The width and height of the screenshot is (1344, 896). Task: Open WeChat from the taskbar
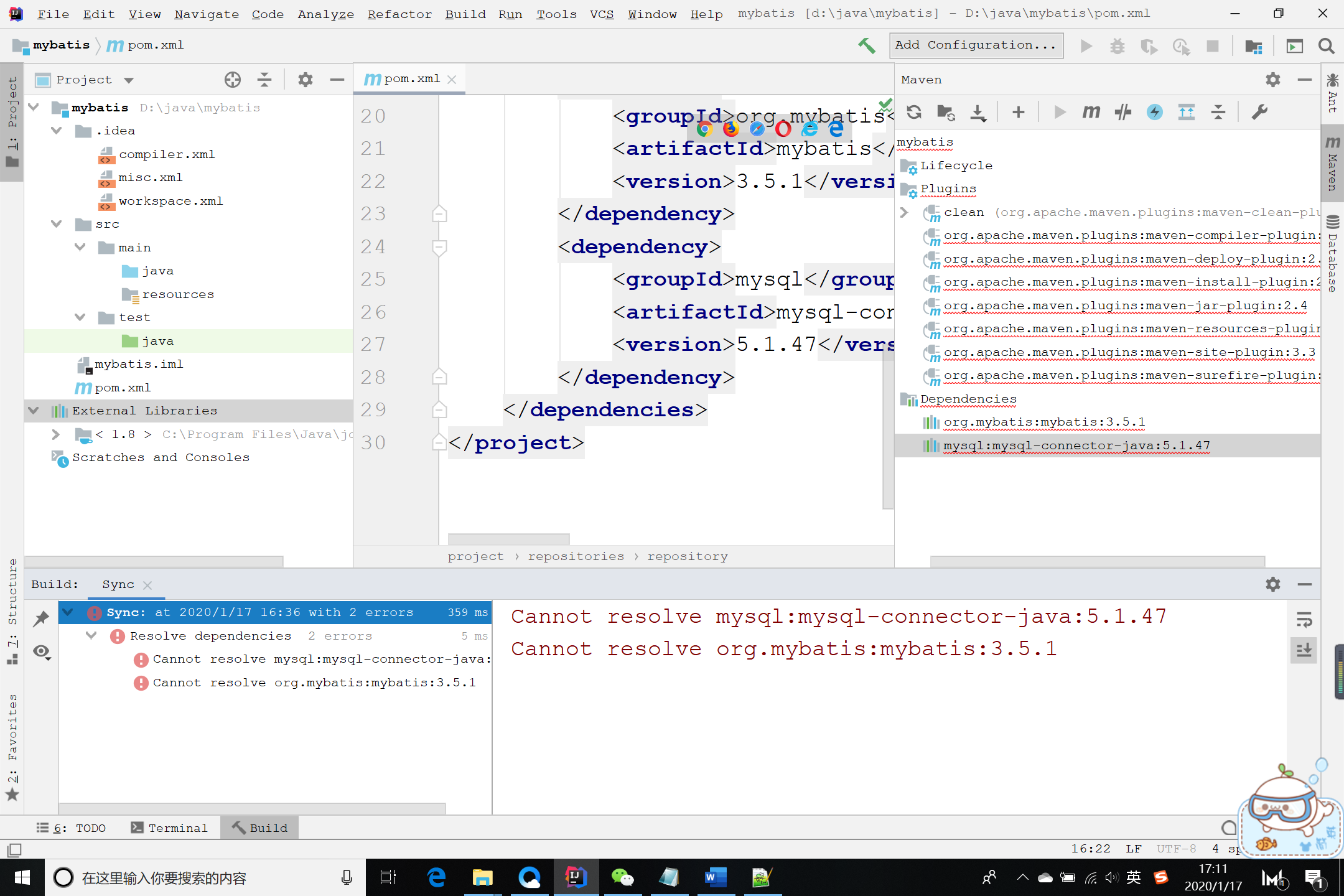click(x=622, y=878)
